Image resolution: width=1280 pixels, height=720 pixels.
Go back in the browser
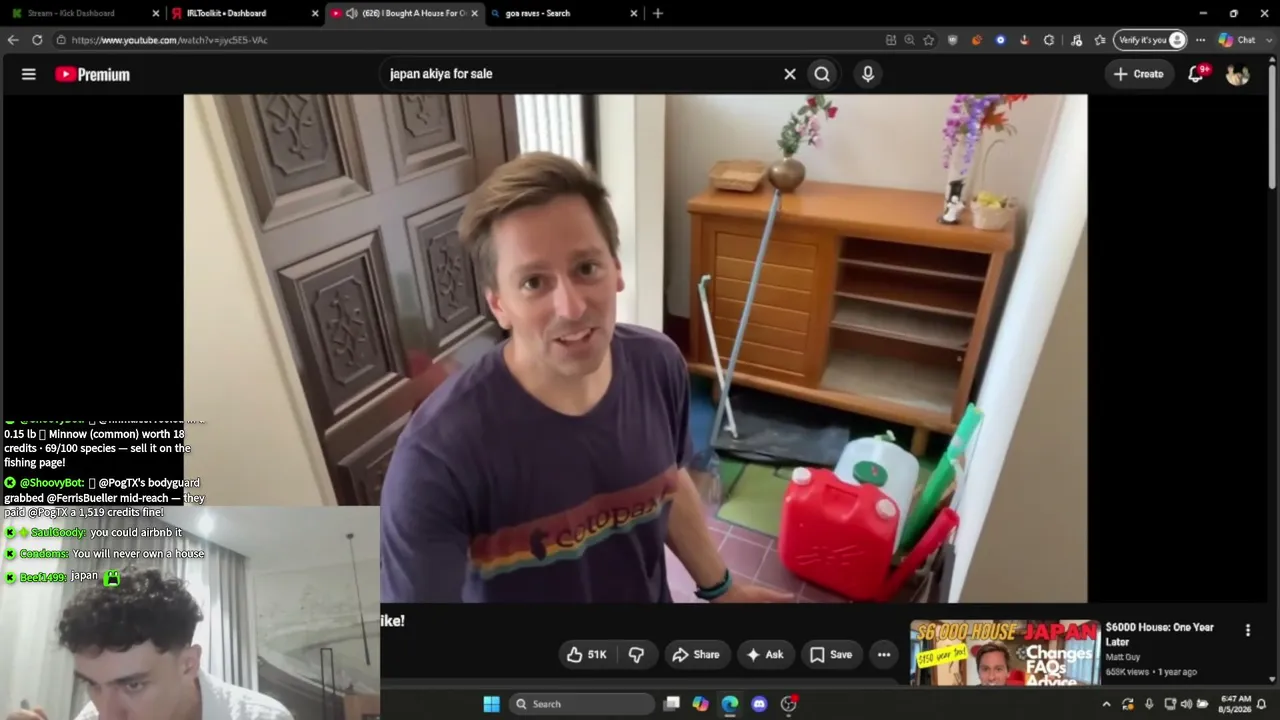coord(13,40)
